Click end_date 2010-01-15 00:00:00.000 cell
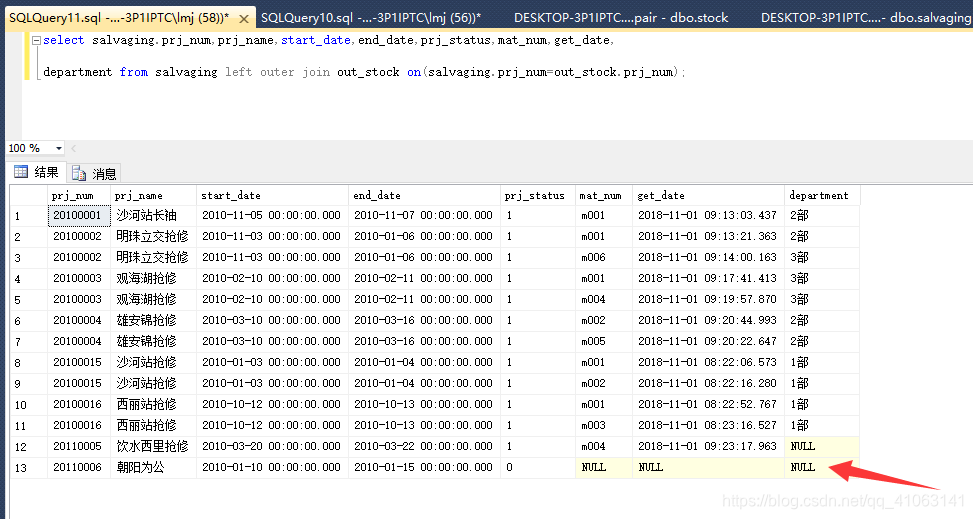 [x=424, y=467]
